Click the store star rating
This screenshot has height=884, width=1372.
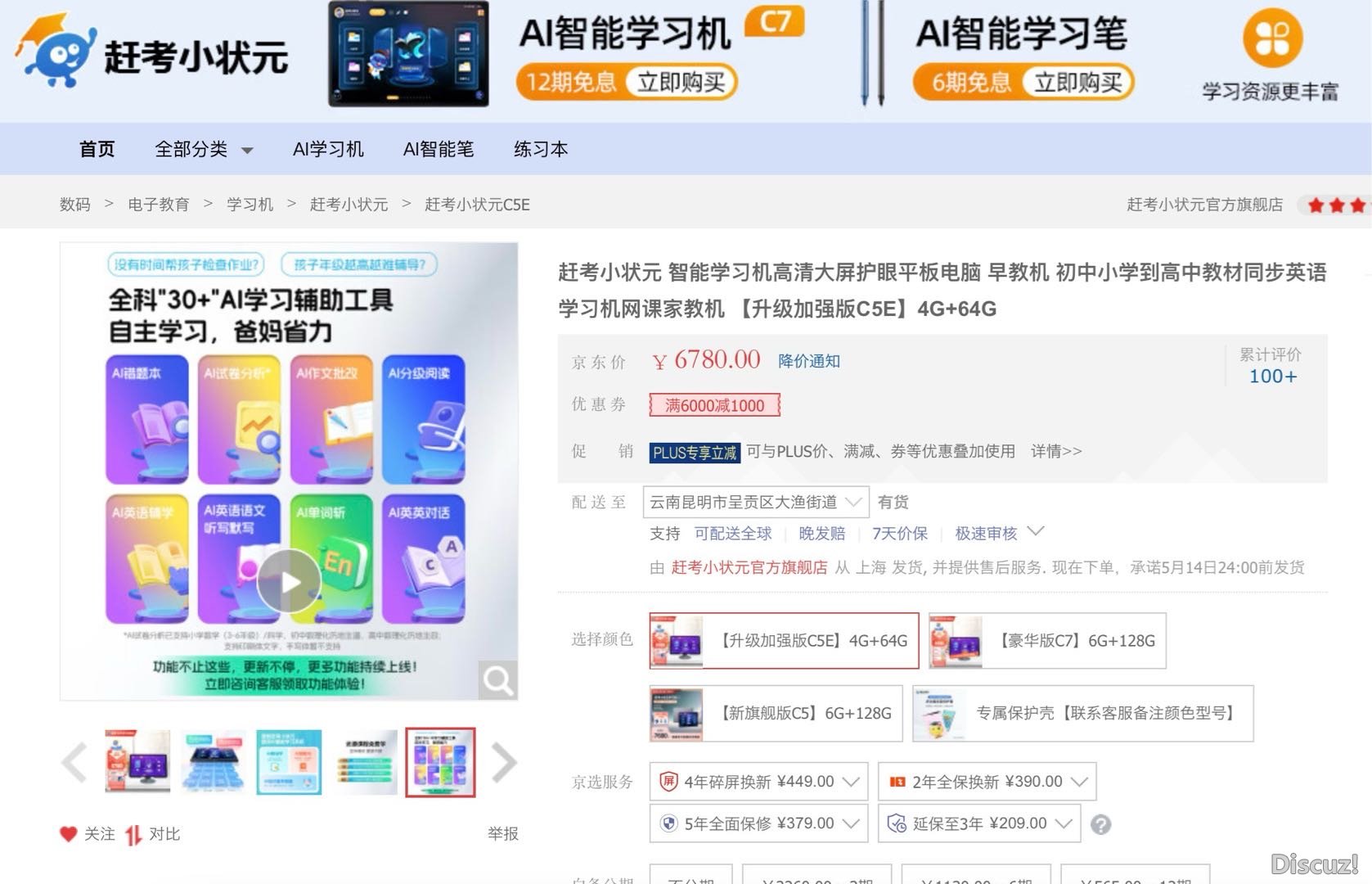[1337, 205]
